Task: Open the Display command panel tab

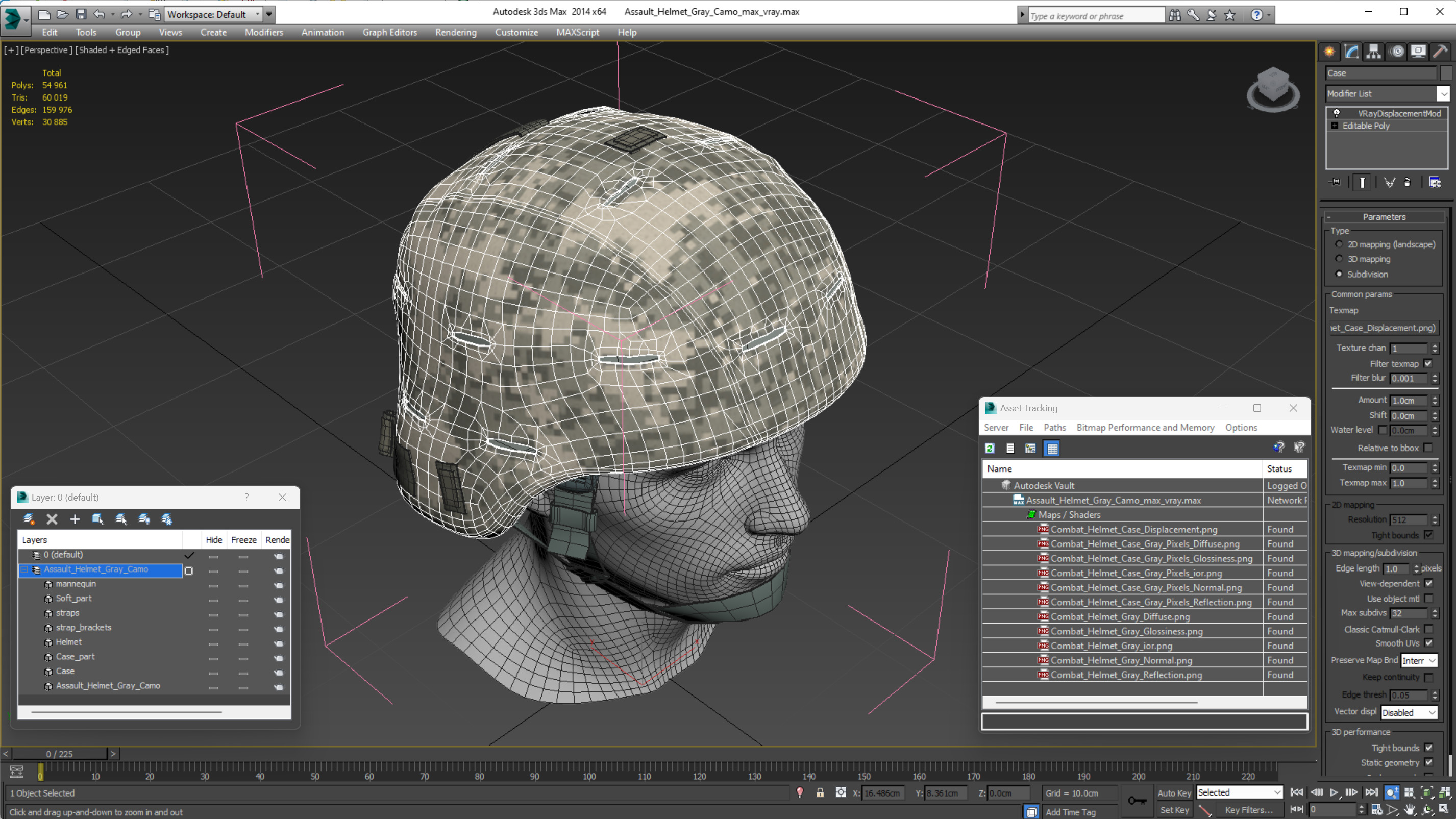Action: (x=1418, y=52)
